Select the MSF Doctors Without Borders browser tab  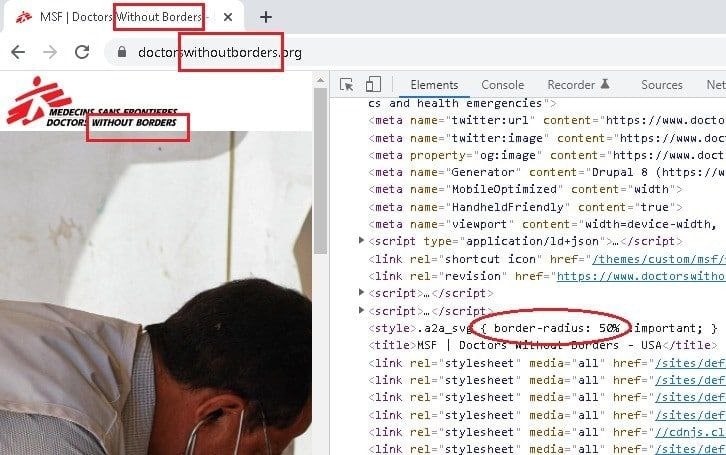[123, 17]
